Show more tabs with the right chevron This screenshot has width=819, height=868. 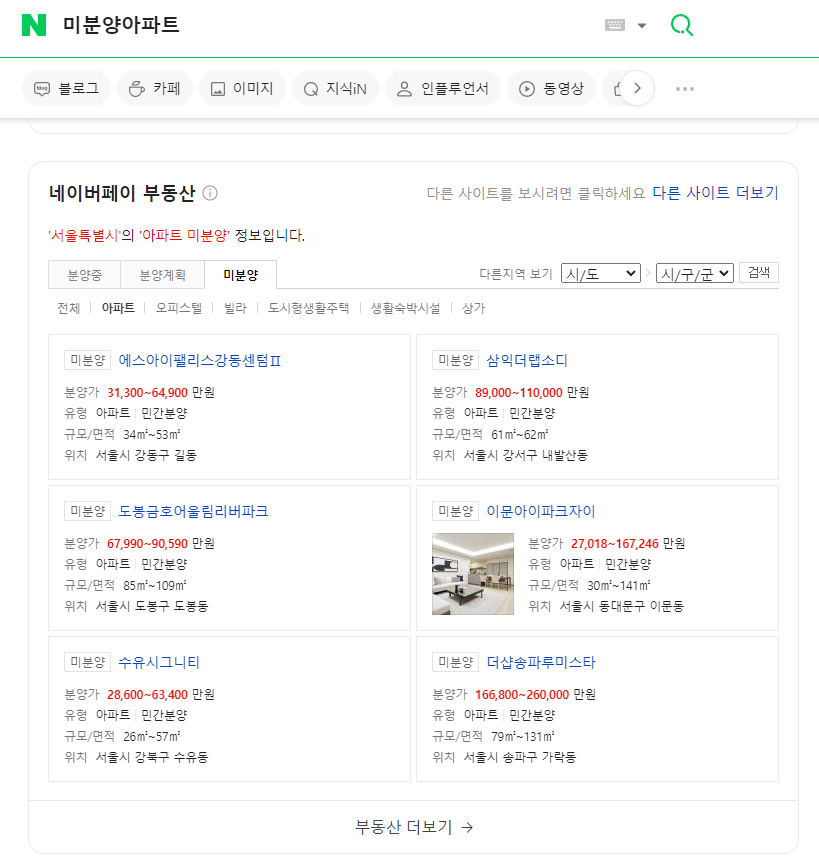click(637, 88)
